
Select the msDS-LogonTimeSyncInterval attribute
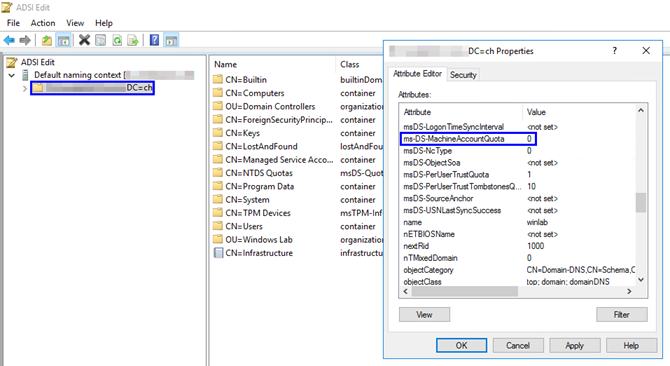517,127
